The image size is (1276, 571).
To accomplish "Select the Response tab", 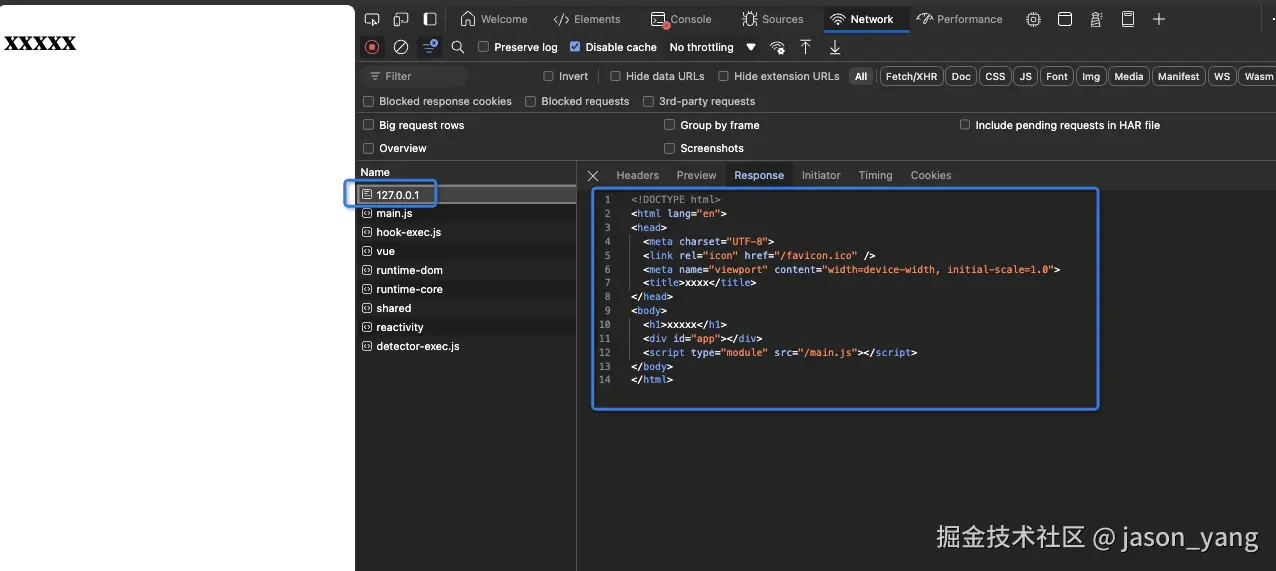I will tap(759, 175).
